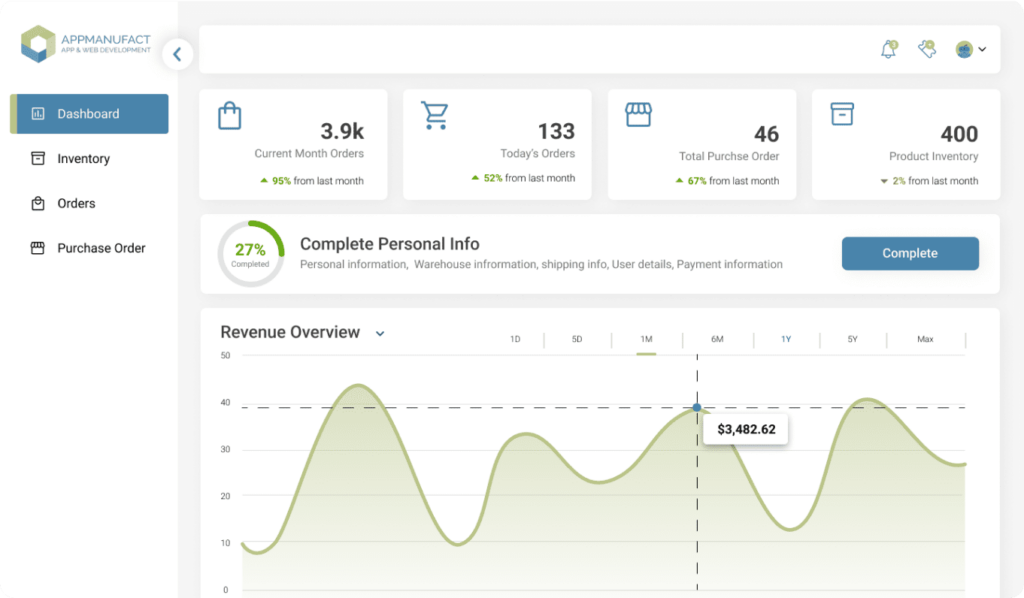Select the 1Y range tab
Viewport: 1024px width, 598px height.
tap(786, 339)
